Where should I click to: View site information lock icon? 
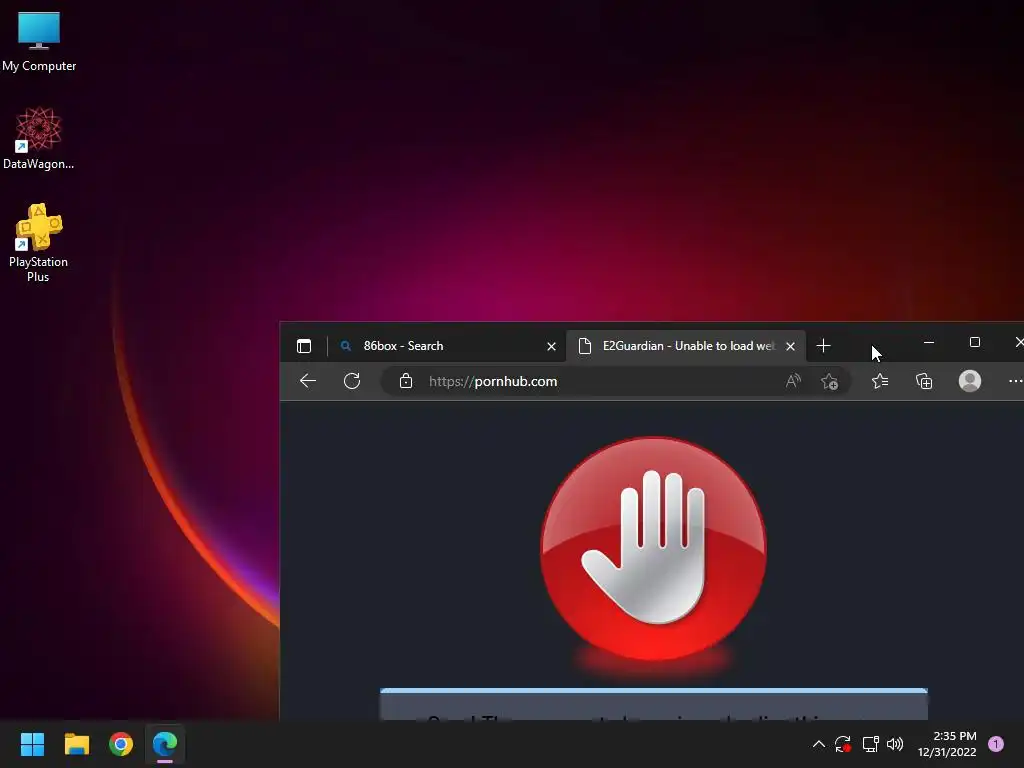[x=406, y=381]
